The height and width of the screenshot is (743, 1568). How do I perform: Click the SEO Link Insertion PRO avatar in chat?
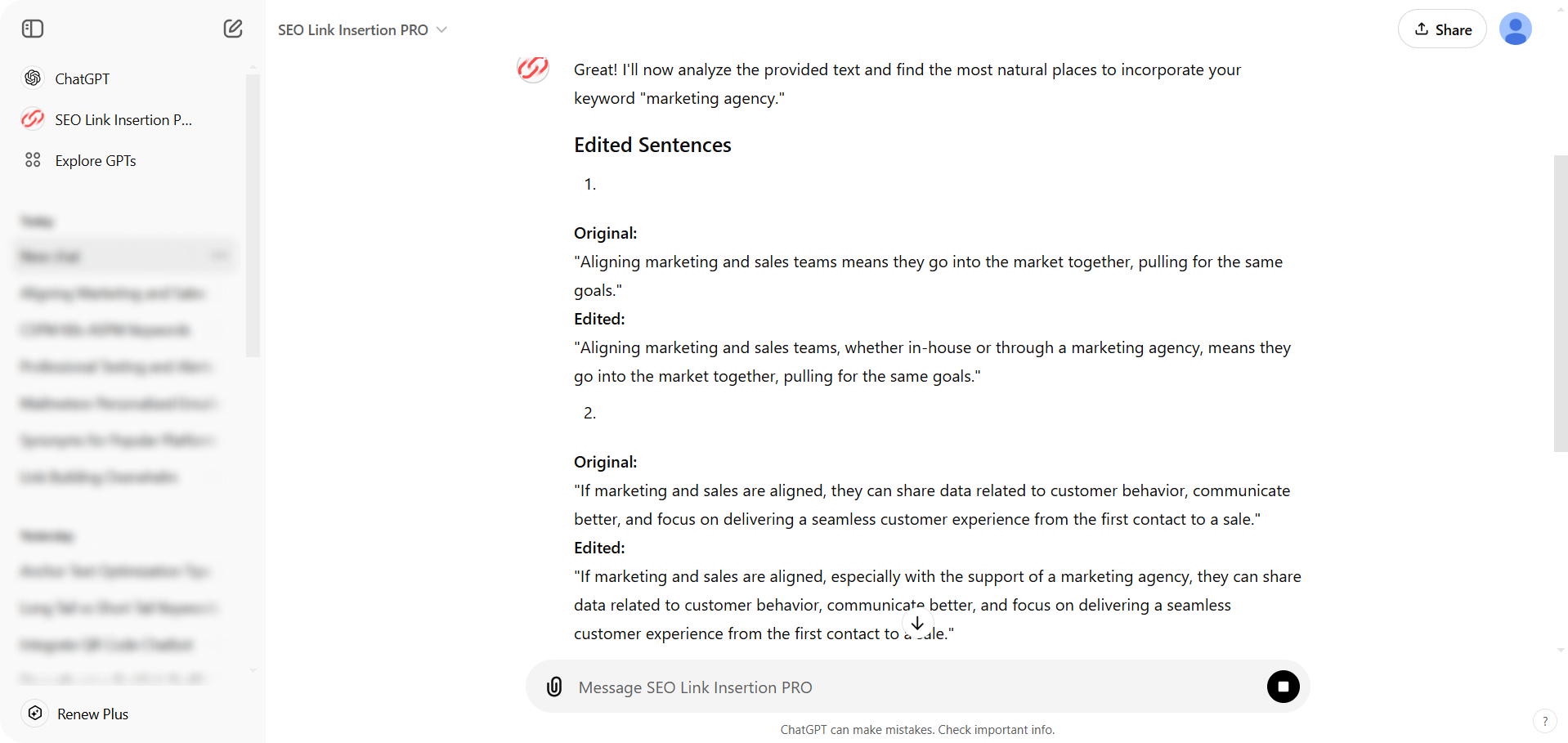[x=533, y=69]
